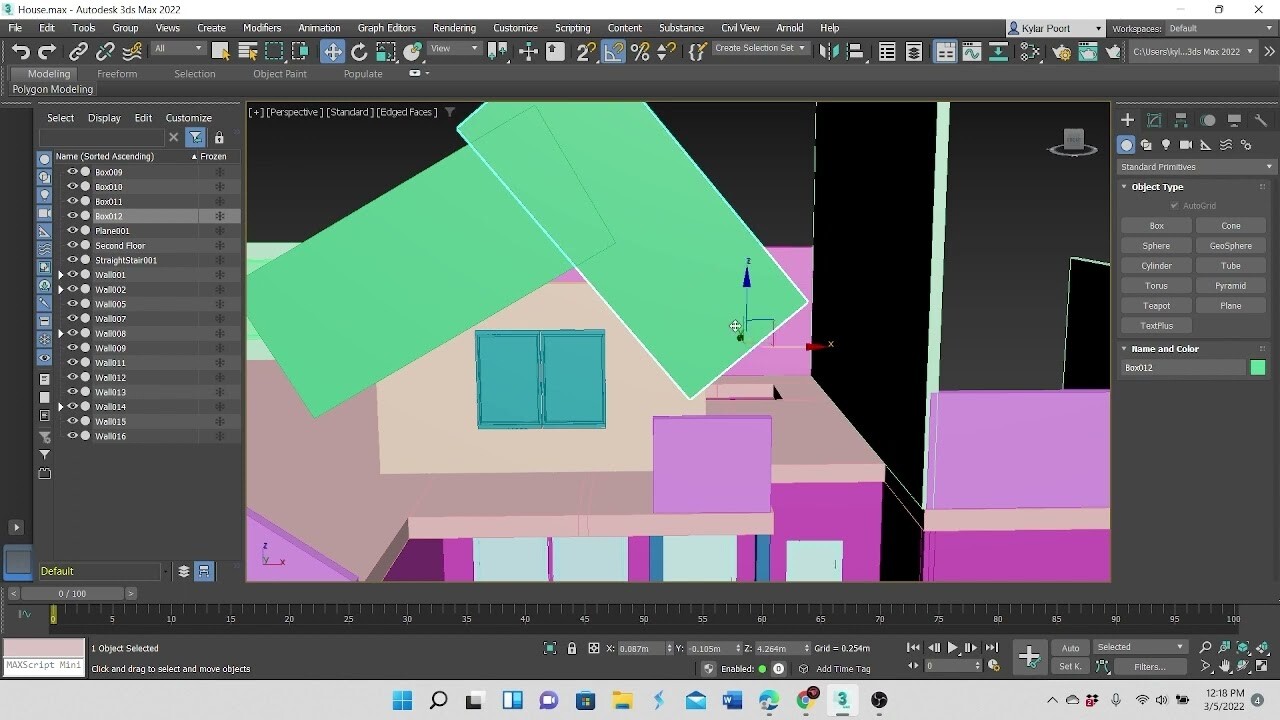Open the Curve Editor from toolbar

coord(971,52)
